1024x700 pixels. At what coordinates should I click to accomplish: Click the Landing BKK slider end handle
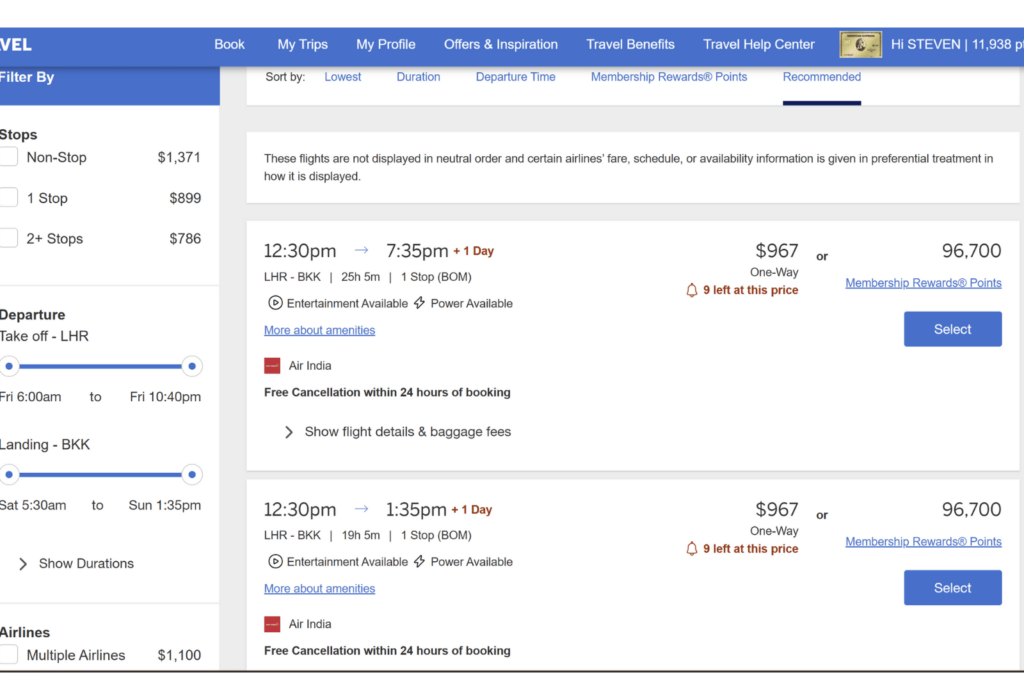click(x=192, y=475)
